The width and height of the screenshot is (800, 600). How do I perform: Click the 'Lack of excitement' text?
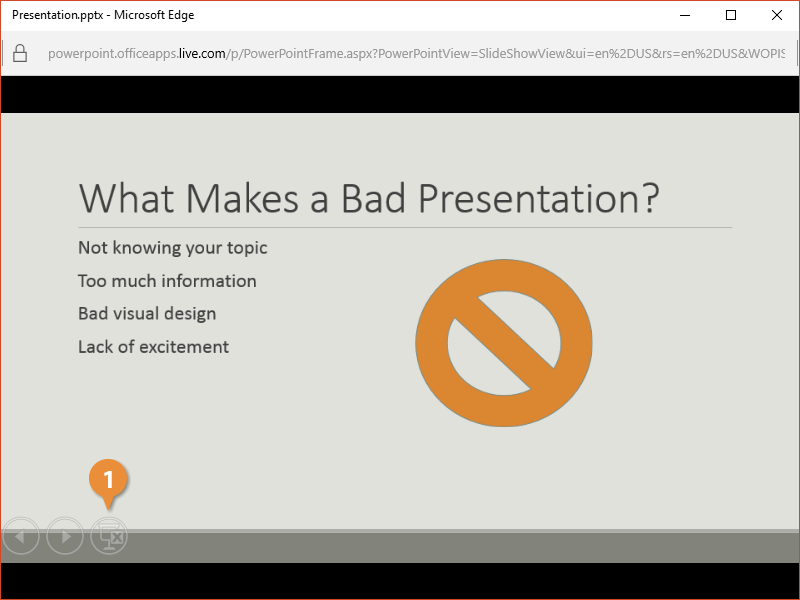pos(153,347)
